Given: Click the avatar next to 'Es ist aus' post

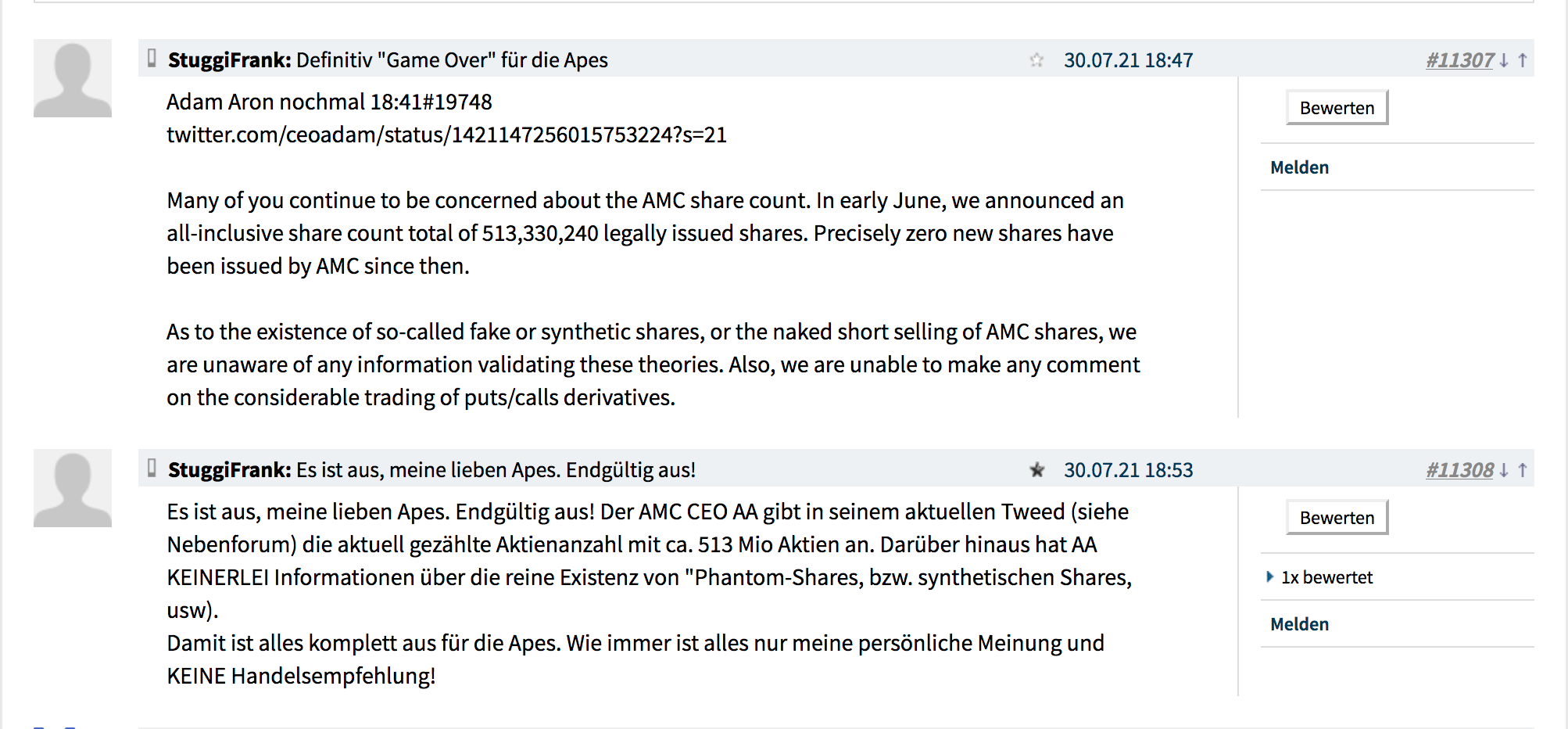Looking at the screenshot, I should pyautogui.click(x=74, y=487).
